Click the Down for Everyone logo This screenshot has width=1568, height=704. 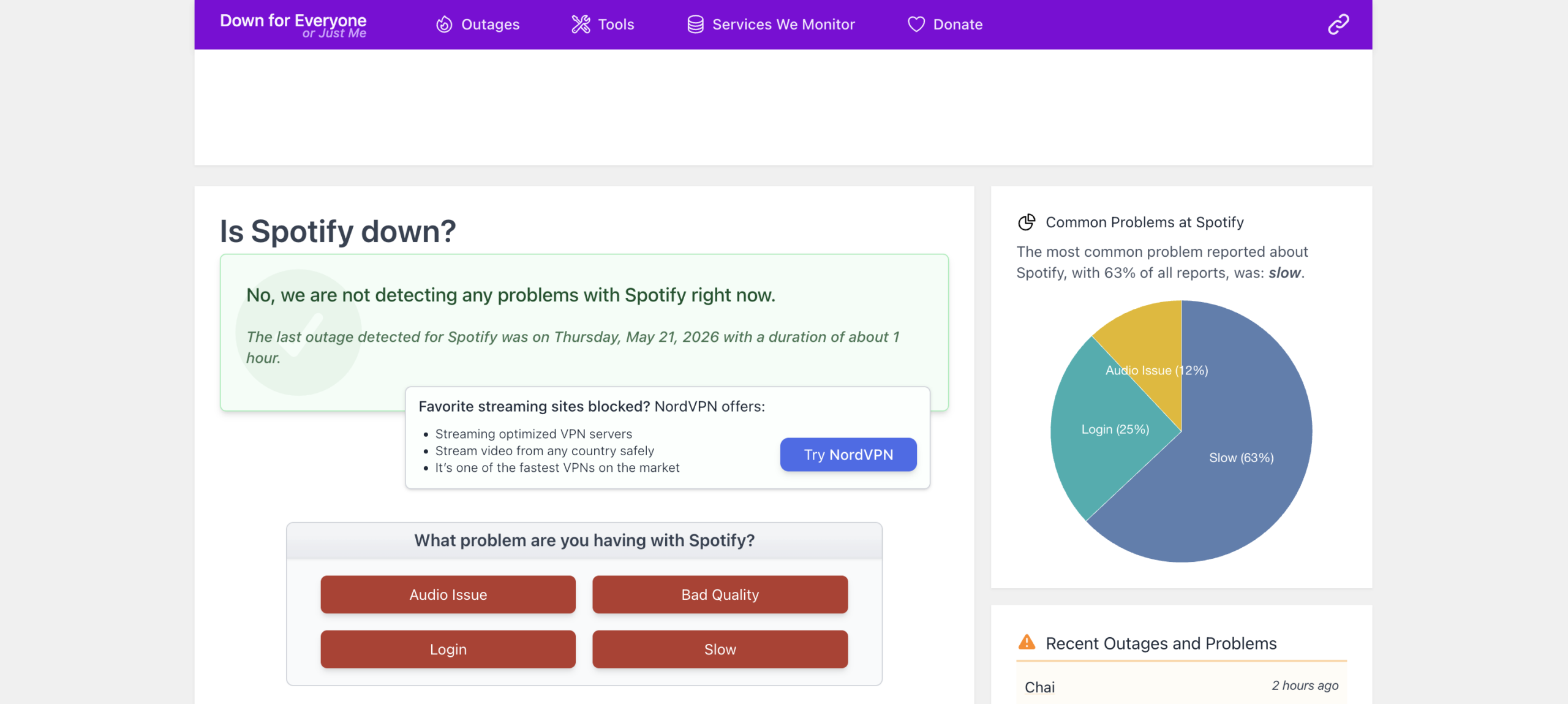click(x=293, y=25)
